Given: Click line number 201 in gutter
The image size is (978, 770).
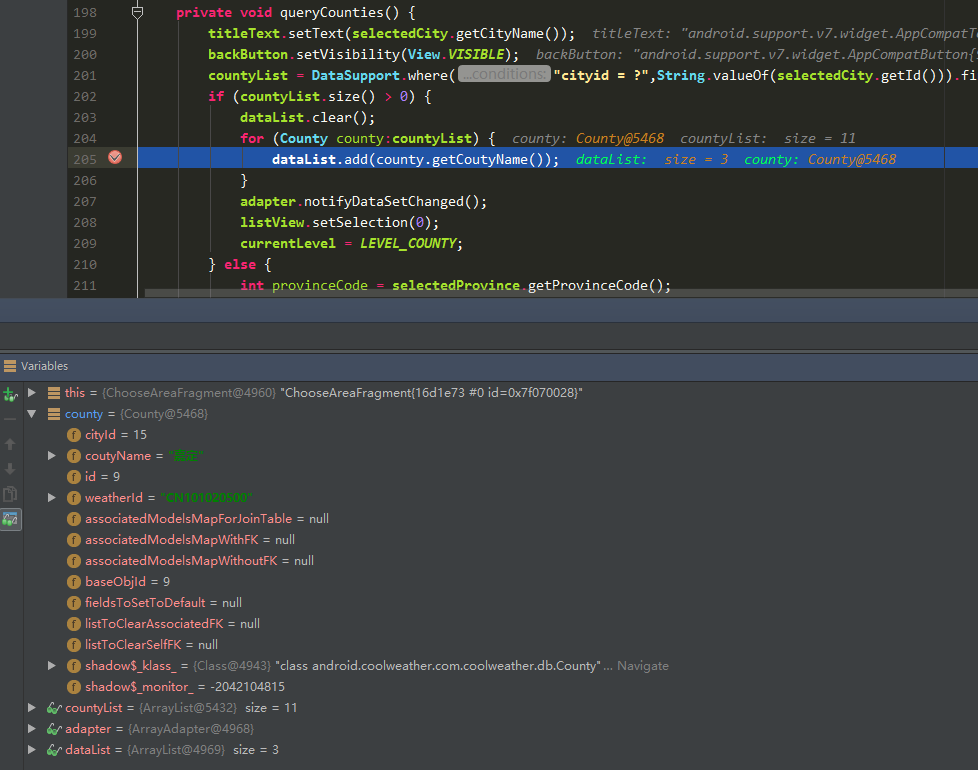Looking at the screenshot, I should [x=85, y=75].
